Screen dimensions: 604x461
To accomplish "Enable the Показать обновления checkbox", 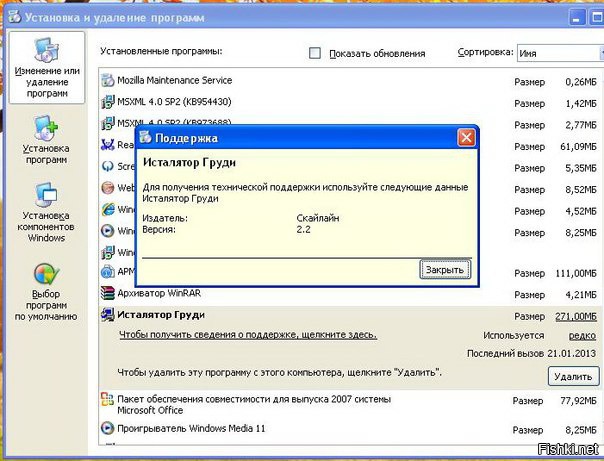I will [x=315, y=53].
